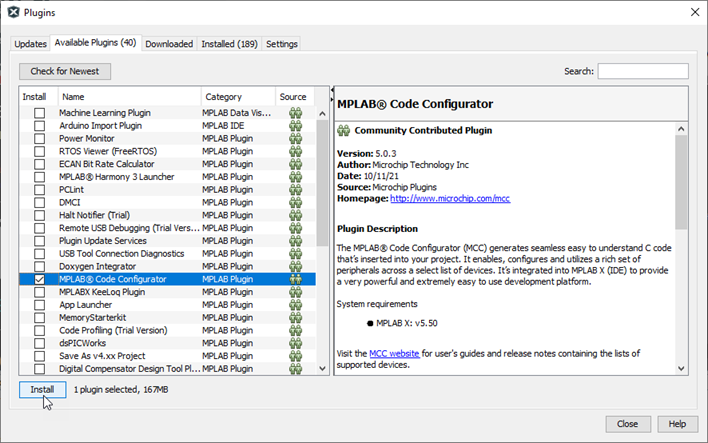Image resolution: width=708 pixels, height=443 pixels.
Task: Check the Arduino Import Plugin install checkbox
Action: (39, 126)
